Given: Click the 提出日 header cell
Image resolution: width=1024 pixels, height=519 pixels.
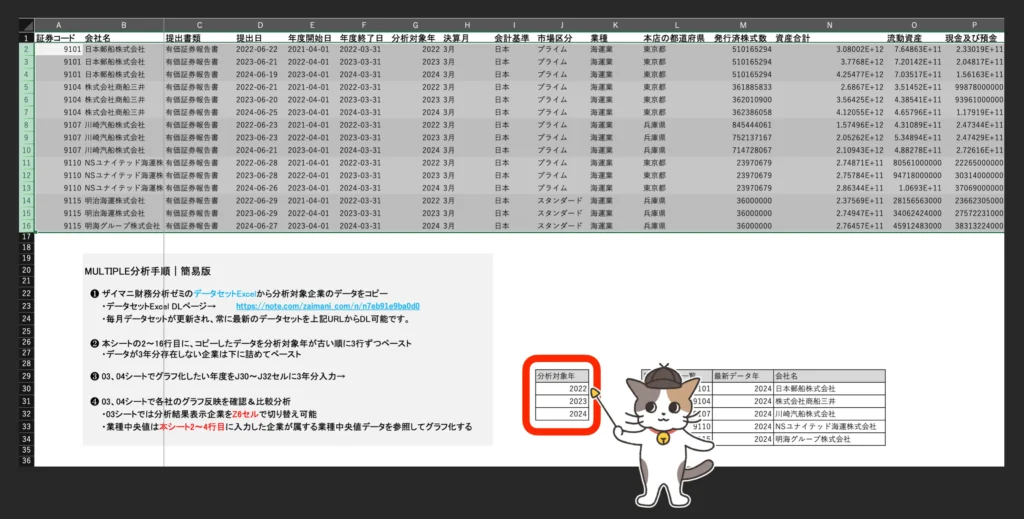Looking at the screenshot, I should (261, 39).
